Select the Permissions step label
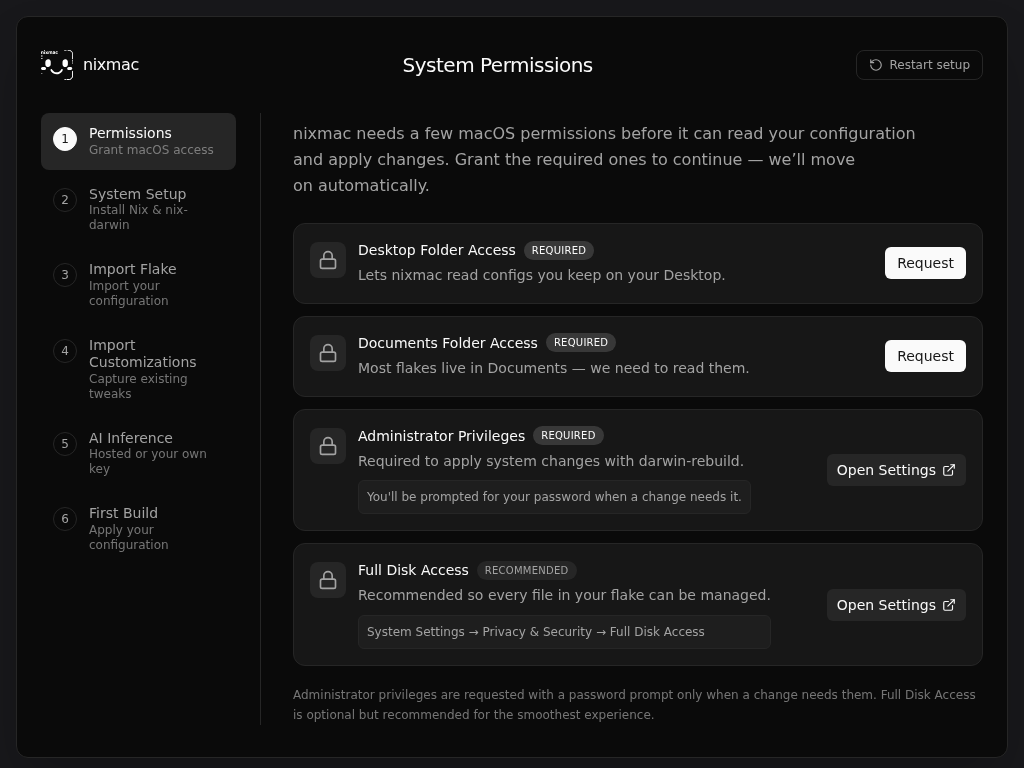 (x=130, y=133)
